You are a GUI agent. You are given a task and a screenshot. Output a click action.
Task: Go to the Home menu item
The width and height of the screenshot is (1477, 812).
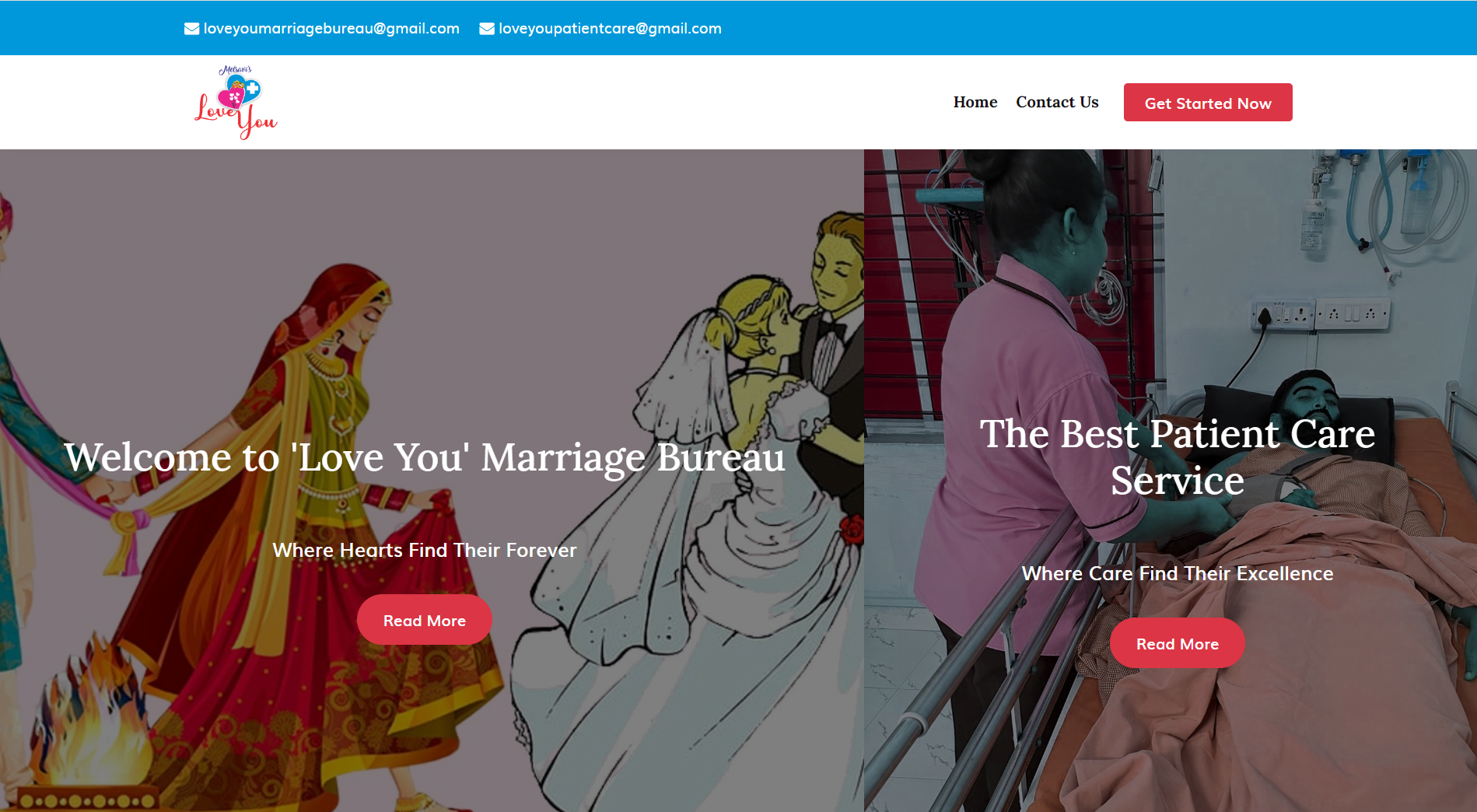click(x=975, y=102)
